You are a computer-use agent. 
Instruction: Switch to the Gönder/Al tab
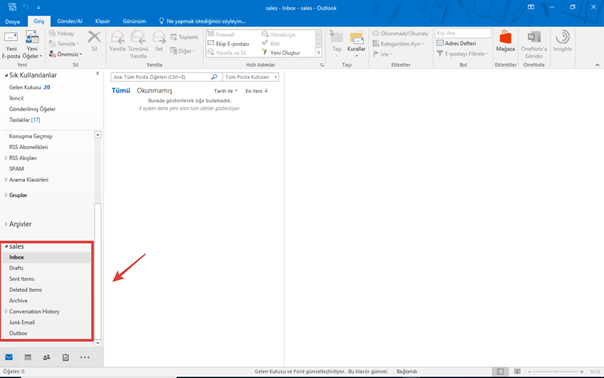70,21
